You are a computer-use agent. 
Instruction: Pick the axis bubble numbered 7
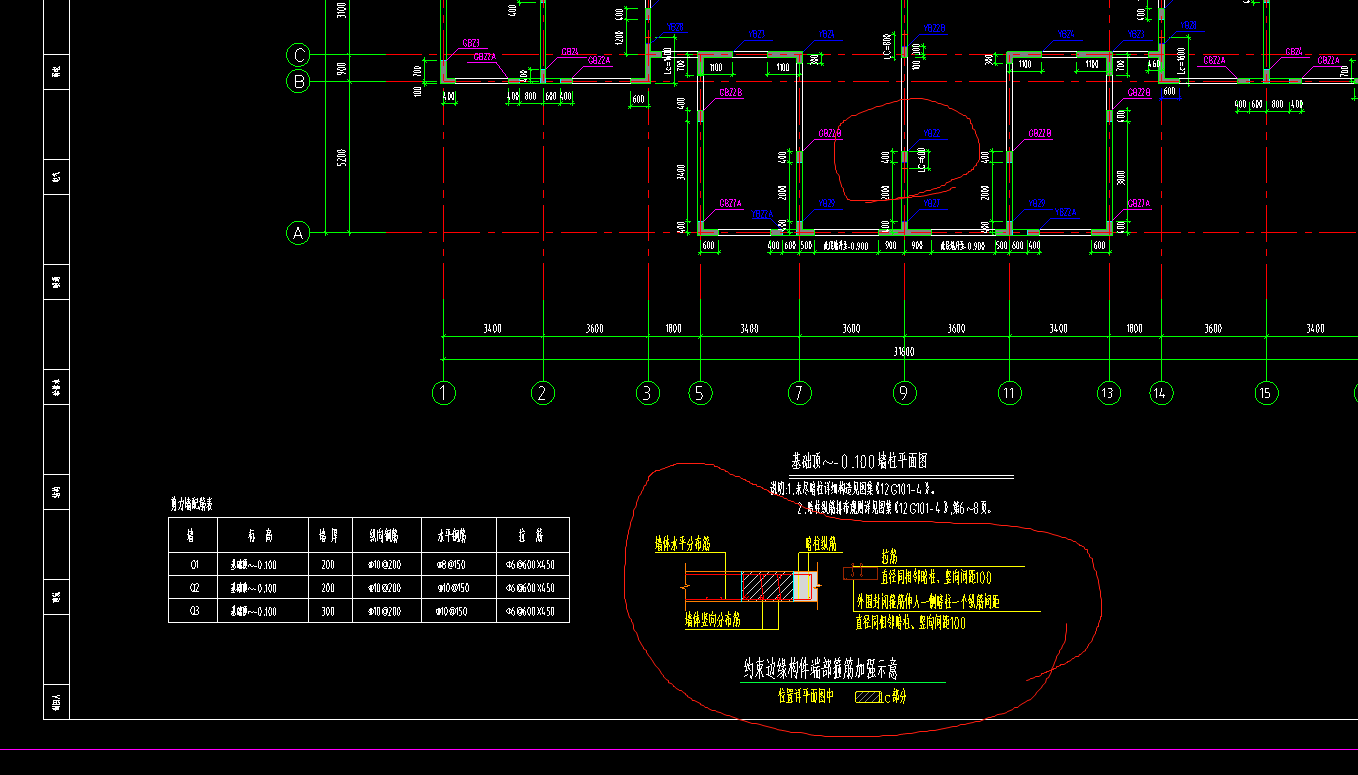coord(799,393)
